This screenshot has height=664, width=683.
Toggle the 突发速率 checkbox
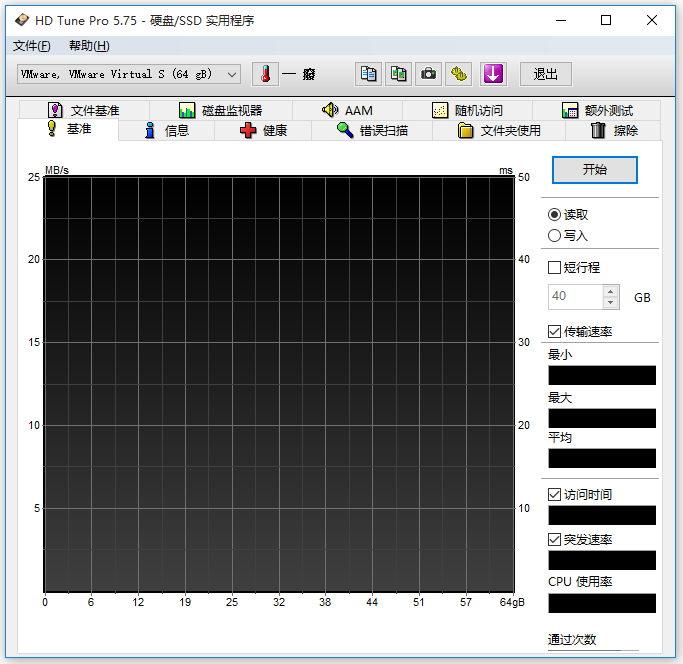coord(555,540)
